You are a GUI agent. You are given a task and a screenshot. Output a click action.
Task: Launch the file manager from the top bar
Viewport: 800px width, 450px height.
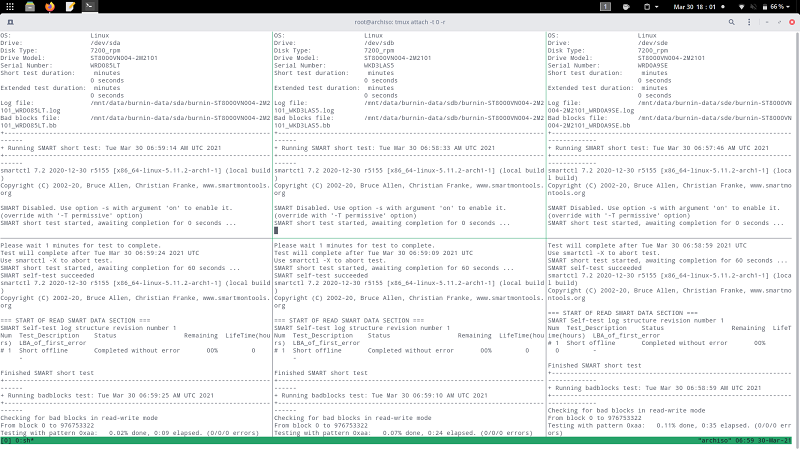click(32, 6)
